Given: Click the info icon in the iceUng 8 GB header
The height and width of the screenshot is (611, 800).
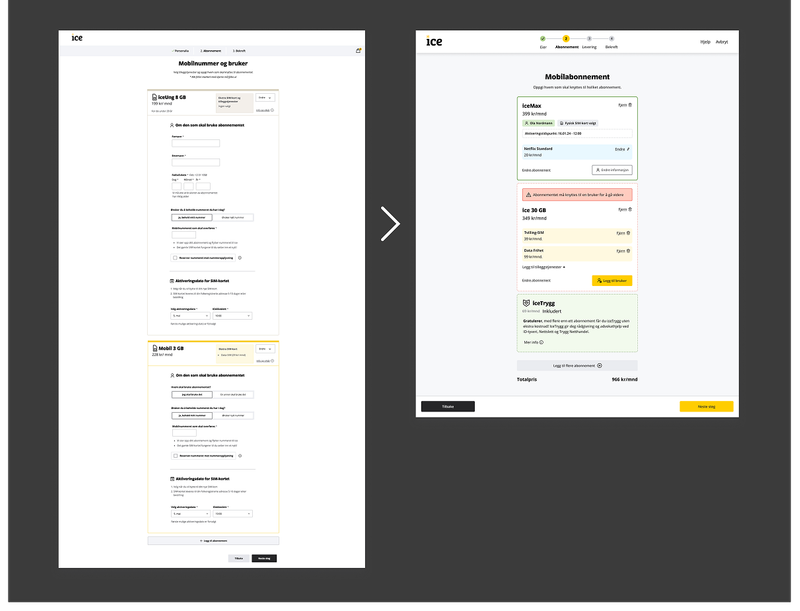Looking at the screenshot, I should point(272,110).
